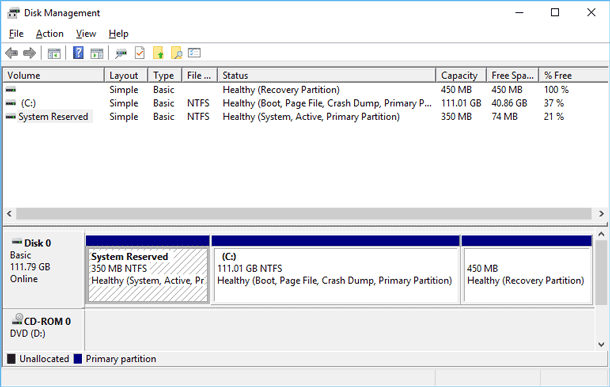Click the Connect/Rescan disk icon in toolbar
610x387 pixels.
121,53
